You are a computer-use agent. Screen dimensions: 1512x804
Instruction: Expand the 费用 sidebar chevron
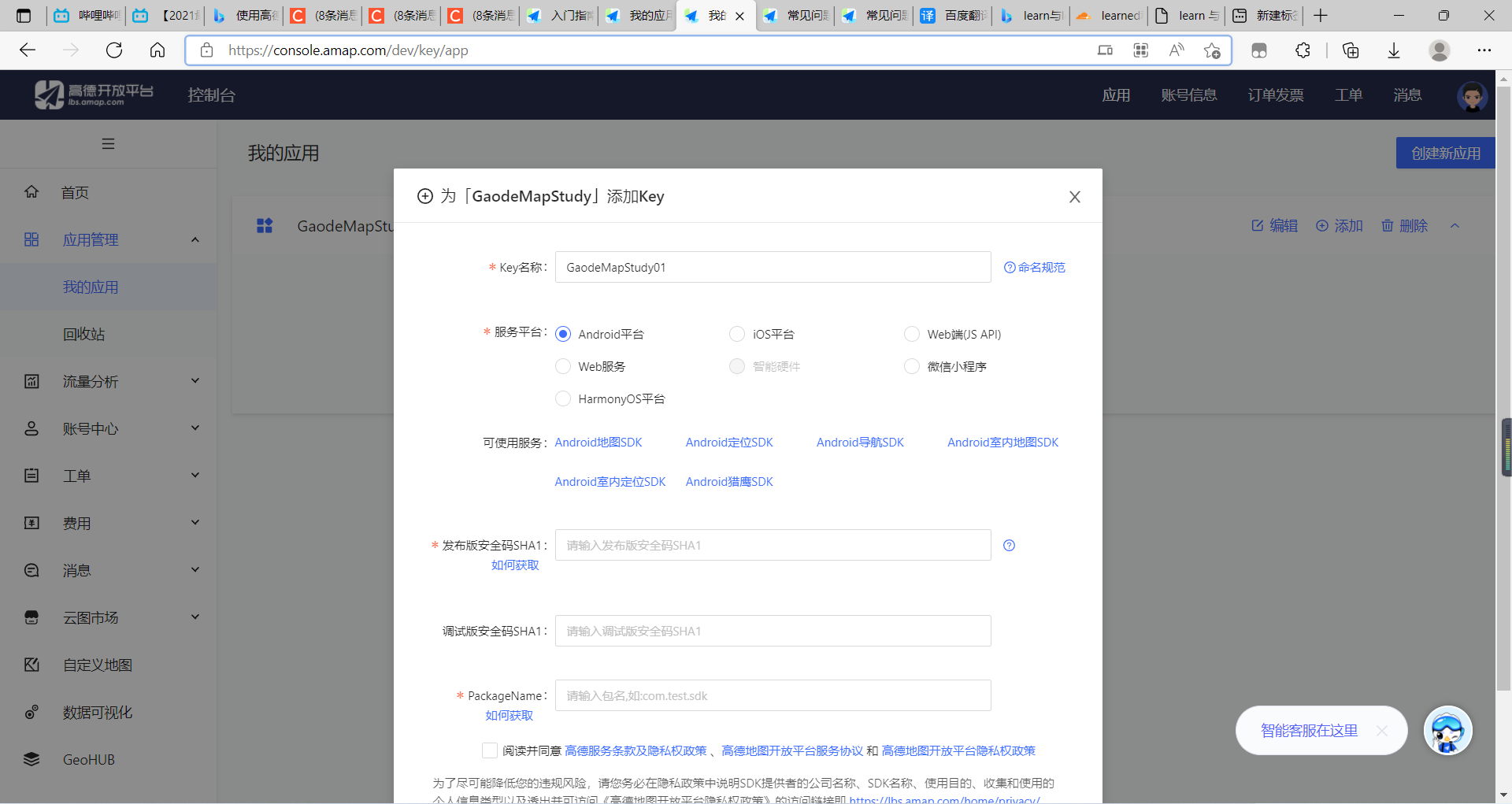[195, 523]
